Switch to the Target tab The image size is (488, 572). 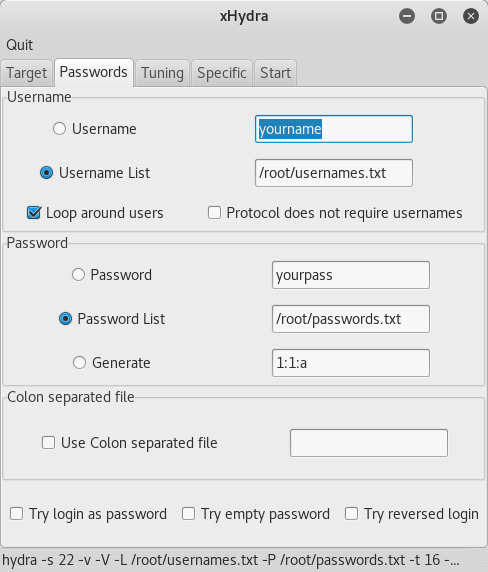[27, 73]
